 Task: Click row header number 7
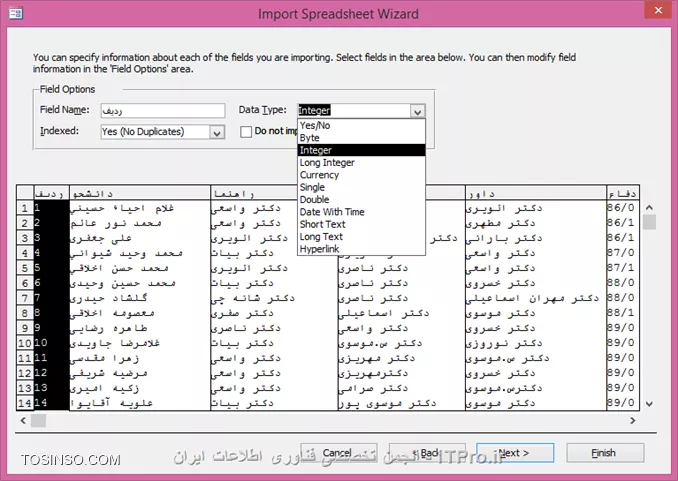coord(25,298)
